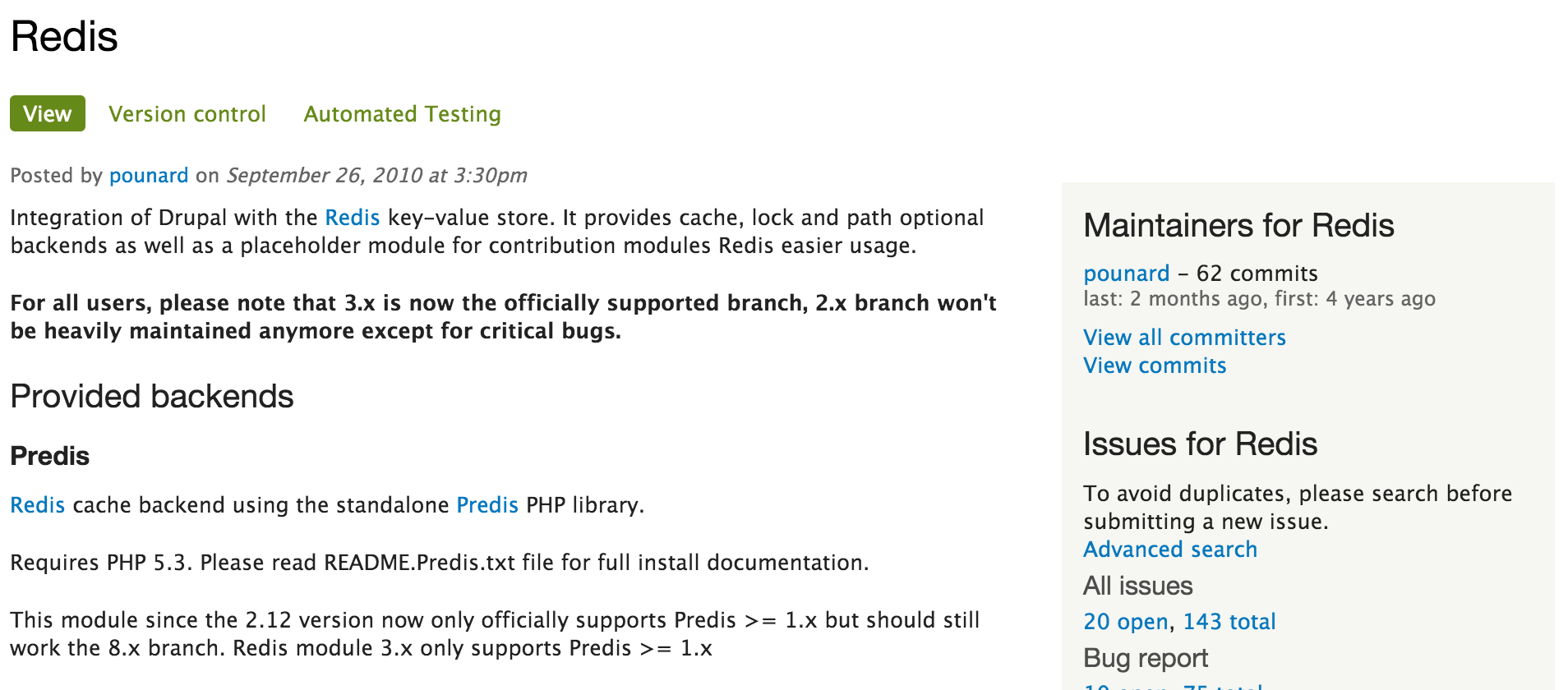
Task: Click View all committers
Action: click(x=1184, y=338)
